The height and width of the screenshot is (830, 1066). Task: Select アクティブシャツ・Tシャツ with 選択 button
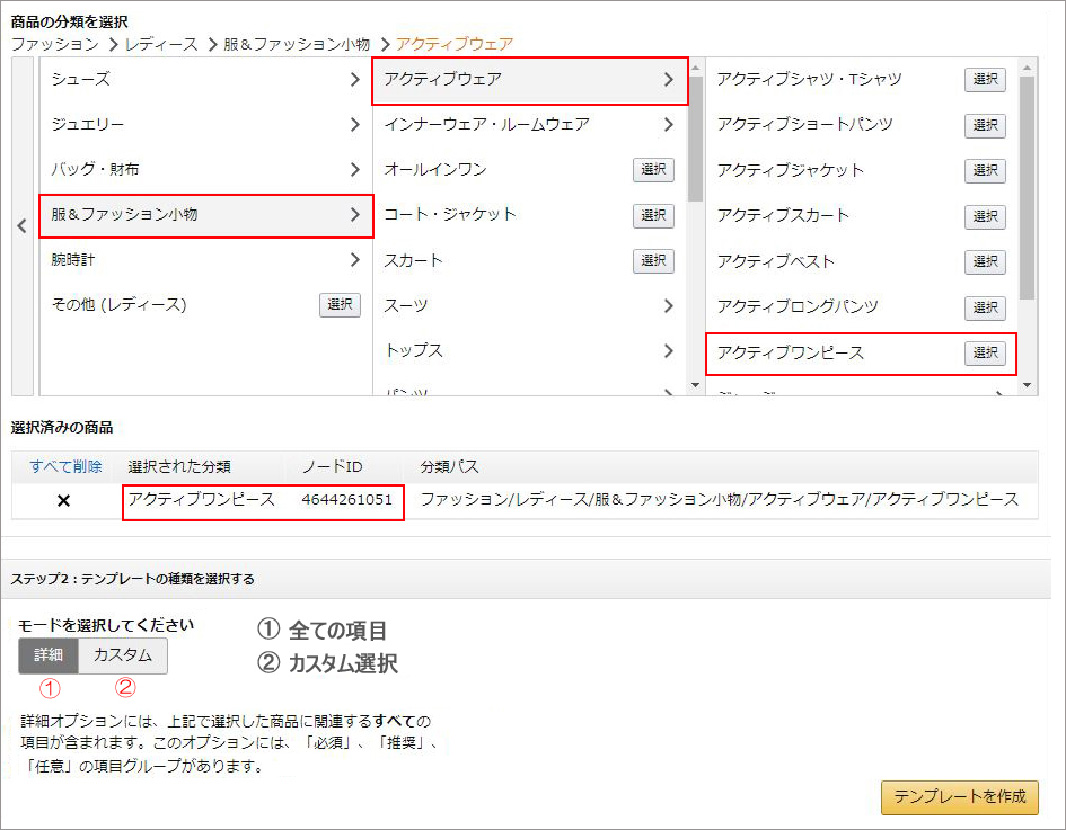(985, 80)
